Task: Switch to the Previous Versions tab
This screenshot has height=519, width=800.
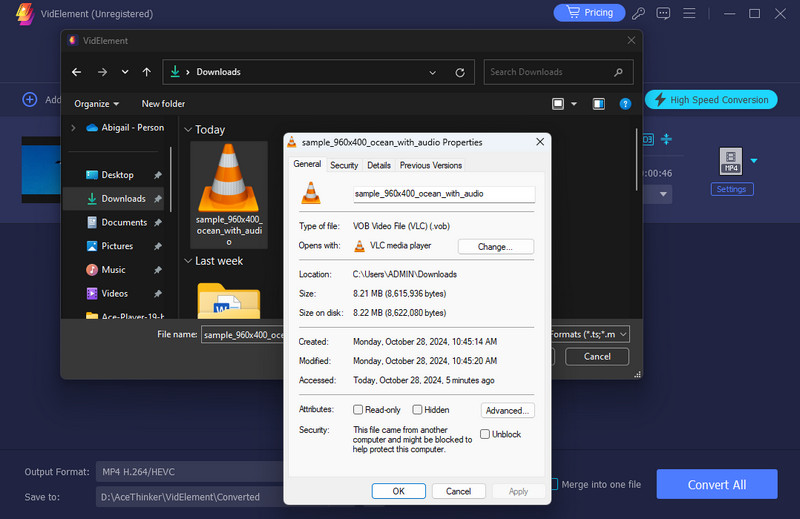Action: tap(431, 165)
